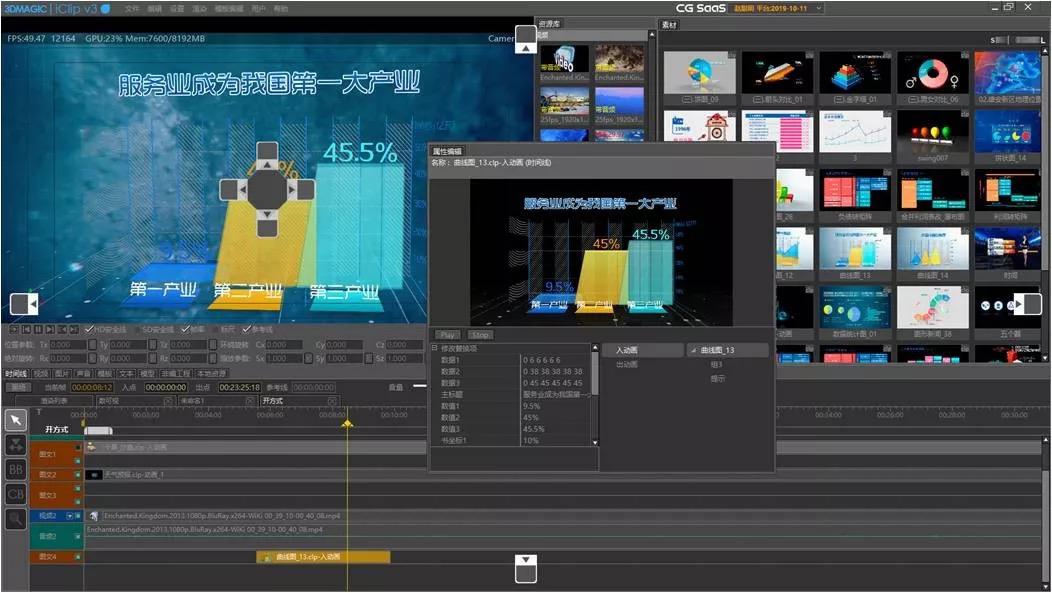This screenshot has width=1052, height=593.
Task: Click the yellow playhead marker on timeline
Action: pyautogui.click(x=347, y=424)
